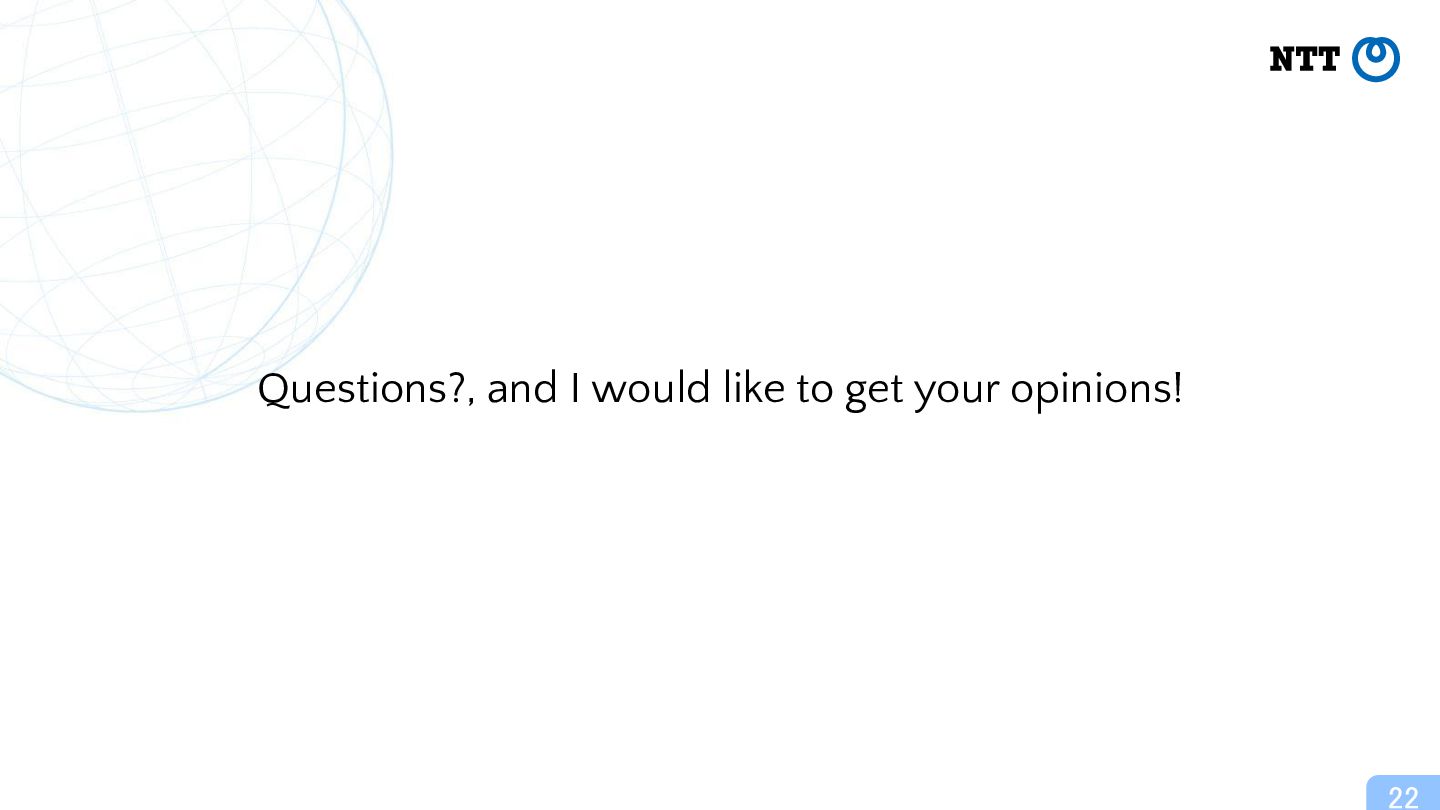Click the blue NTT loop logo icon
Viewport: 1440px width, 810px height.
tap(1376, 59)
